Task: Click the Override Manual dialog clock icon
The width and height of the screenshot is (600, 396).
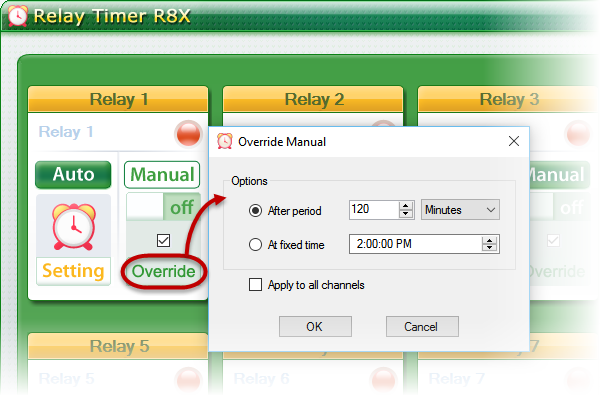Action: (225, 141)
